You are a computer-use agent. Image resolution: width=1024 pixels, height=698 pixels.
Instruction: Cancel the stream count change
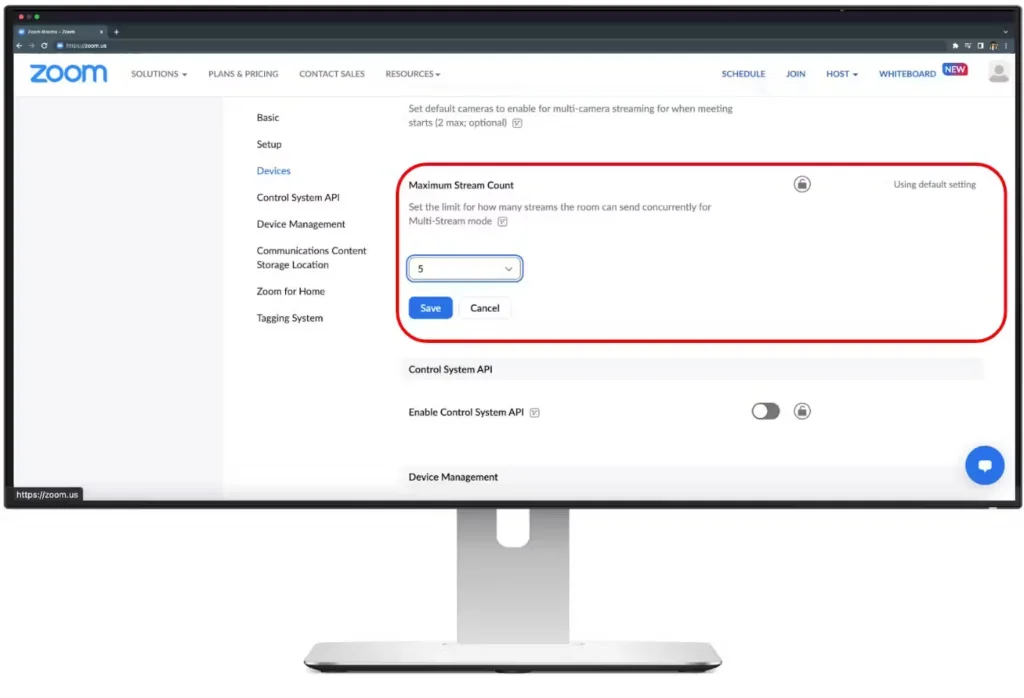pos(485,308)
